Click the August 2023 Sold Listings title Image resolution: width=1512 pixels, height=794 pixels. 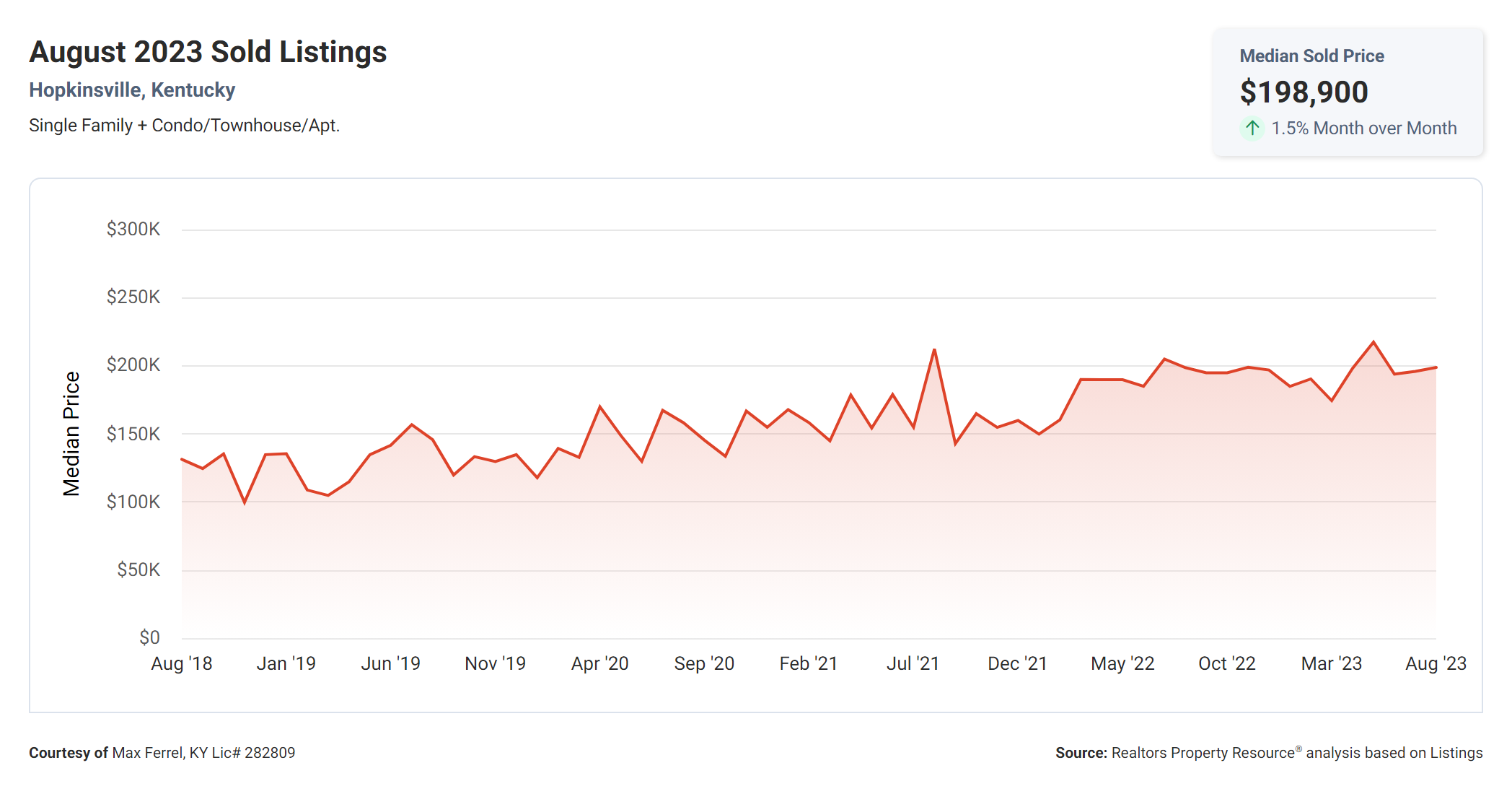[208, 52]
